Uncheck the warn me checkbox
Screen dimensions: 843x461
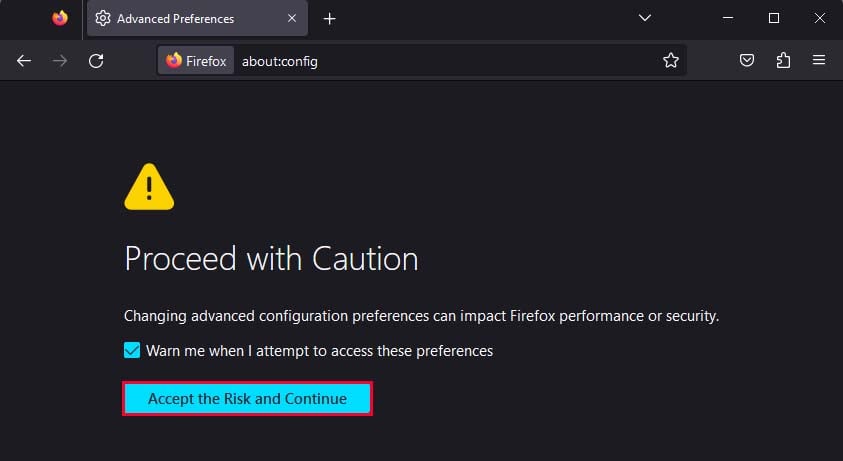point(132,351)
